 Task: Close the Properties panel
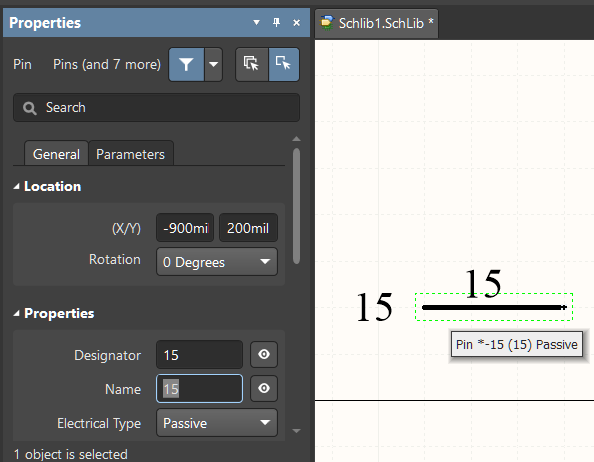tap(297, 23)
